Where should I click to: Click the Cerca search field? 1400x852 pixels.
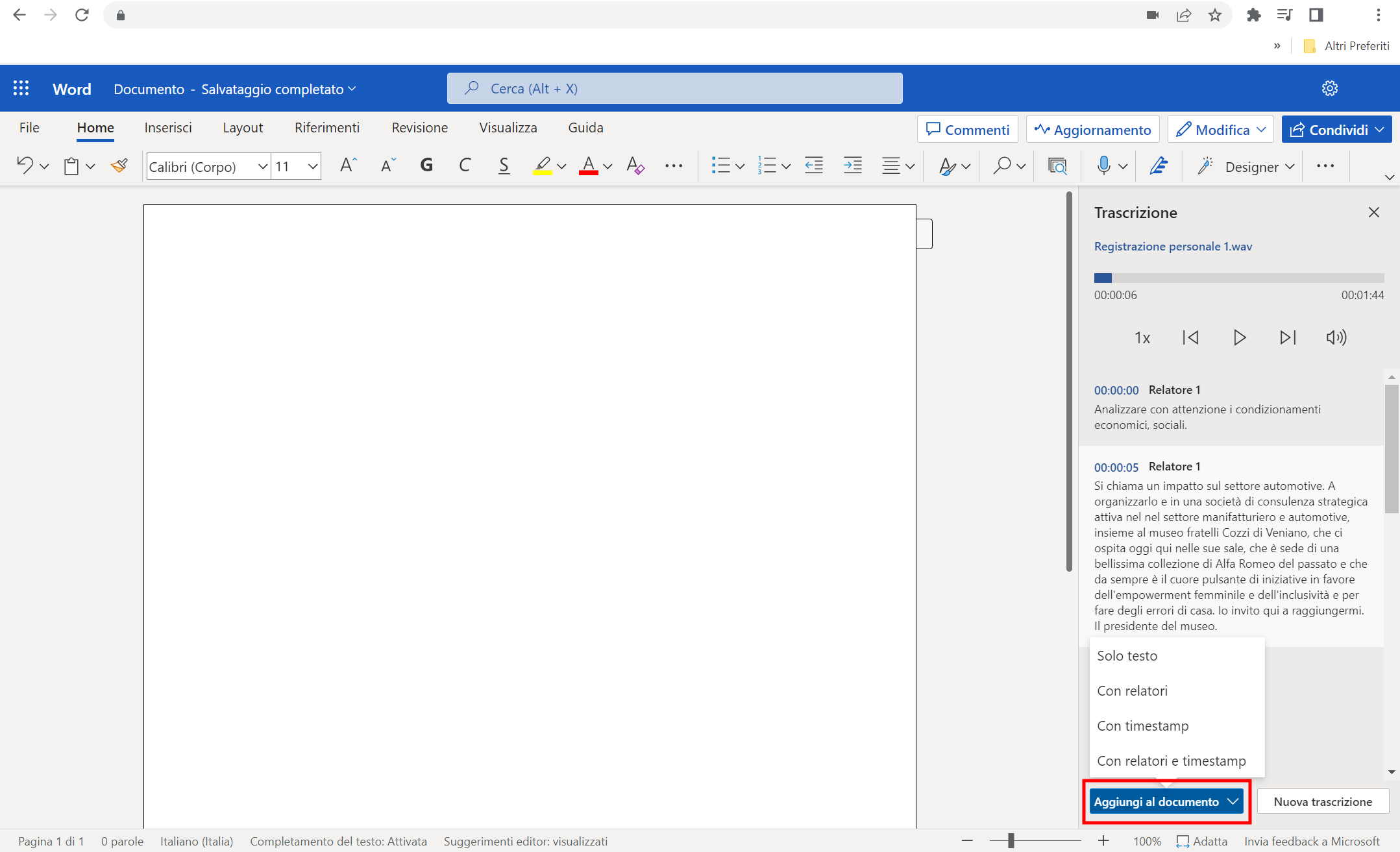point(674,88)
